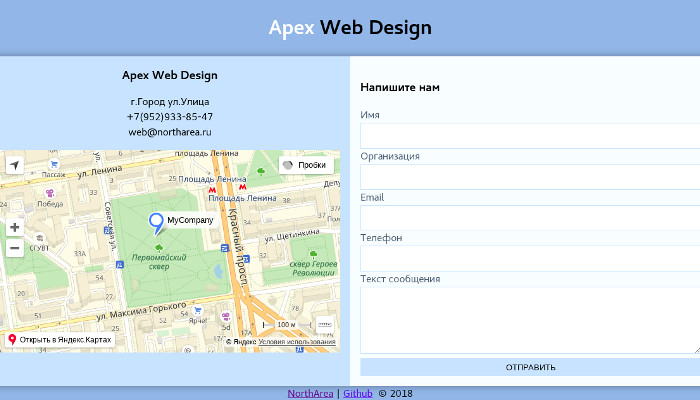Open map in Яндекс.Карты button

coord(60,340)
